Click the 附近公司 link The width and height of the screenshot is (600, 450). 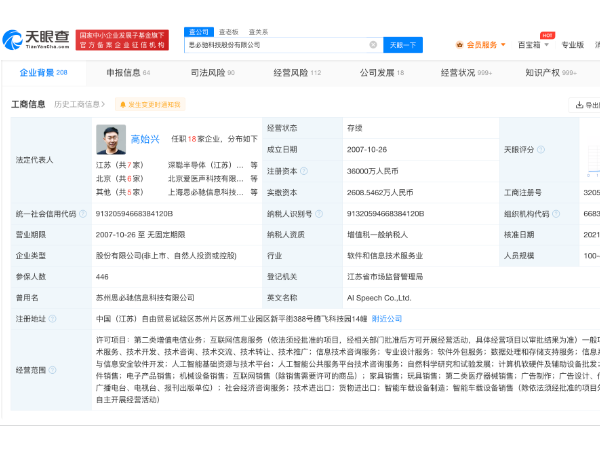click(387, 318)
